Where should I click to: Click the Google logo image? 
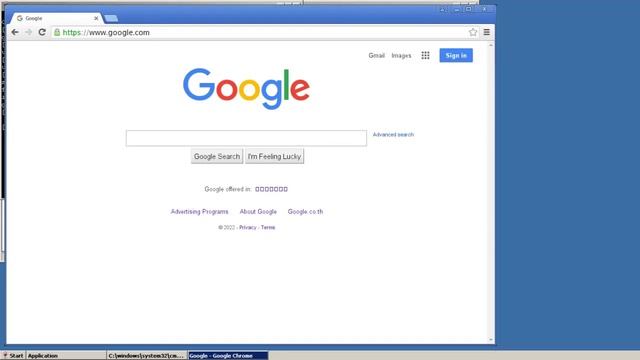point(247,89)
